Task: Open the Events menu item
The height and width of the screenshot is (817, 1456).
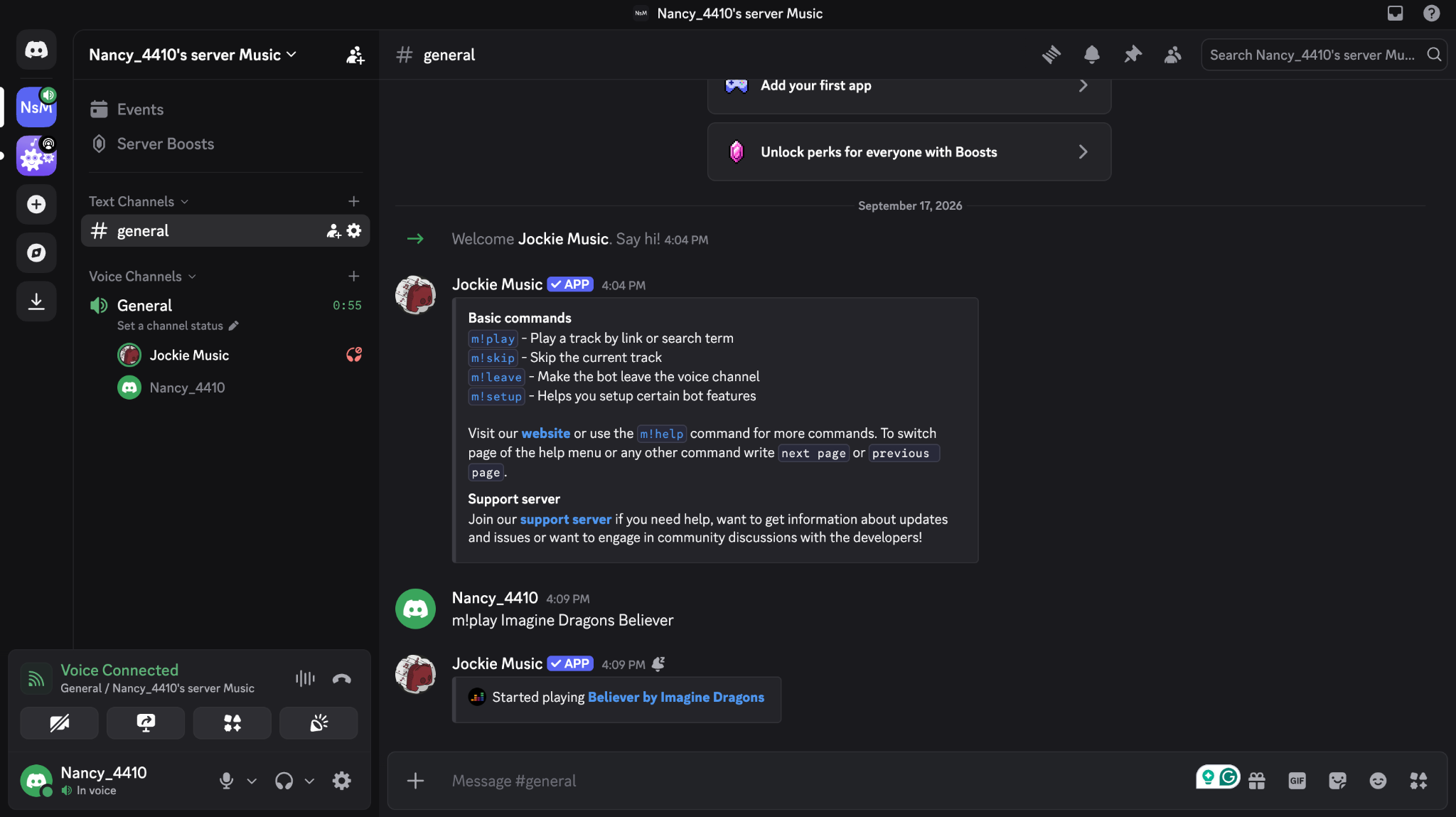Action: click(x=225, y=110)
